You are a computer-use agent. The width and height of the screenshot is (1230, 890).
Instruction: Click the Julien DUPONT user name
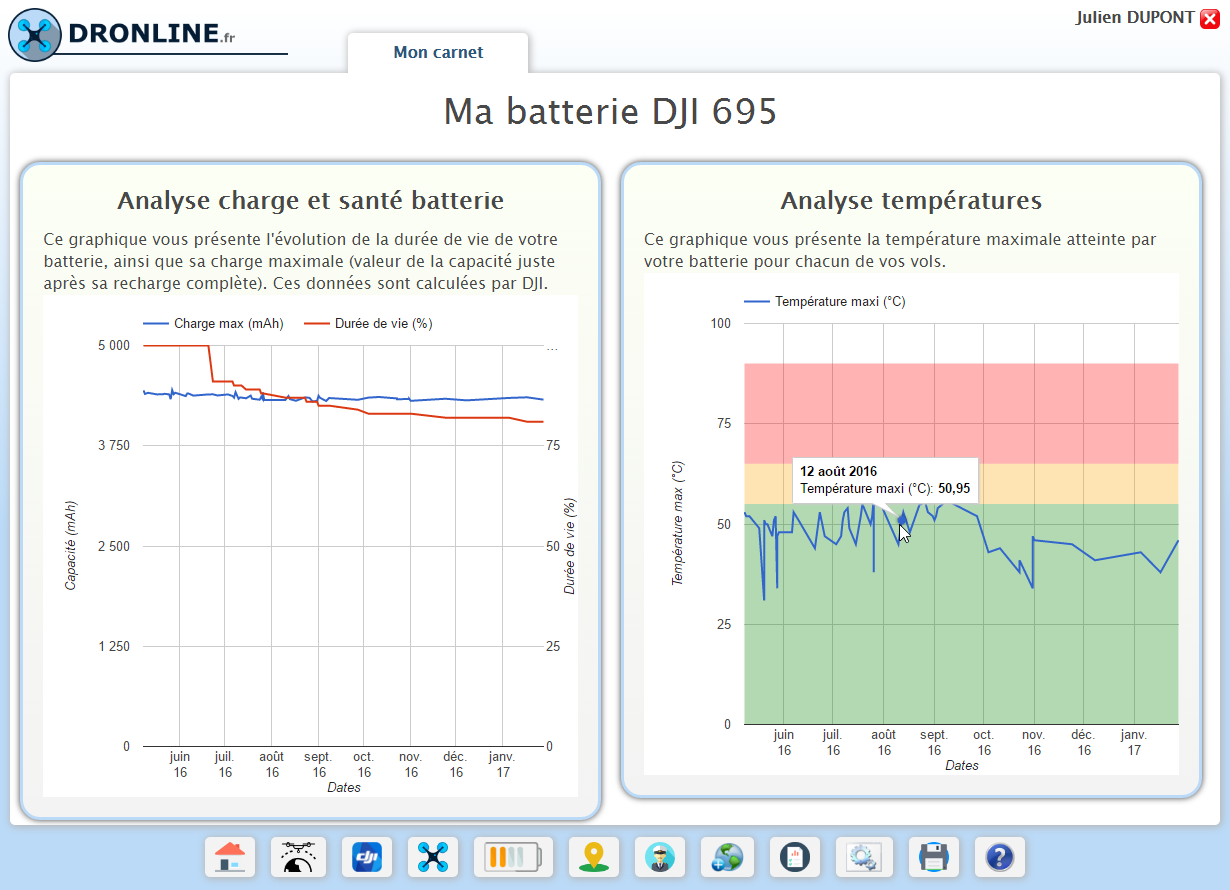1135,18
